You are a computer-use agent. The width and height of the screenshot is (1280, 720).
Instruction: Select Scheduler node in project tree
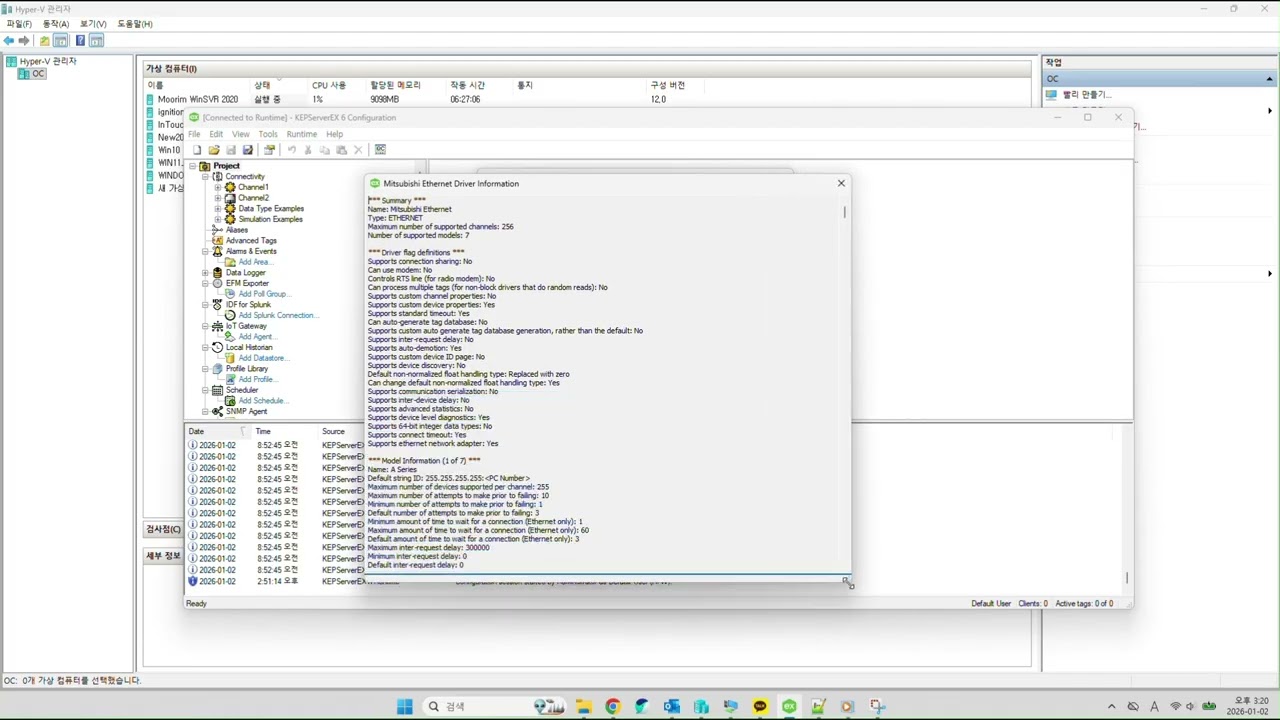(241, 390)
